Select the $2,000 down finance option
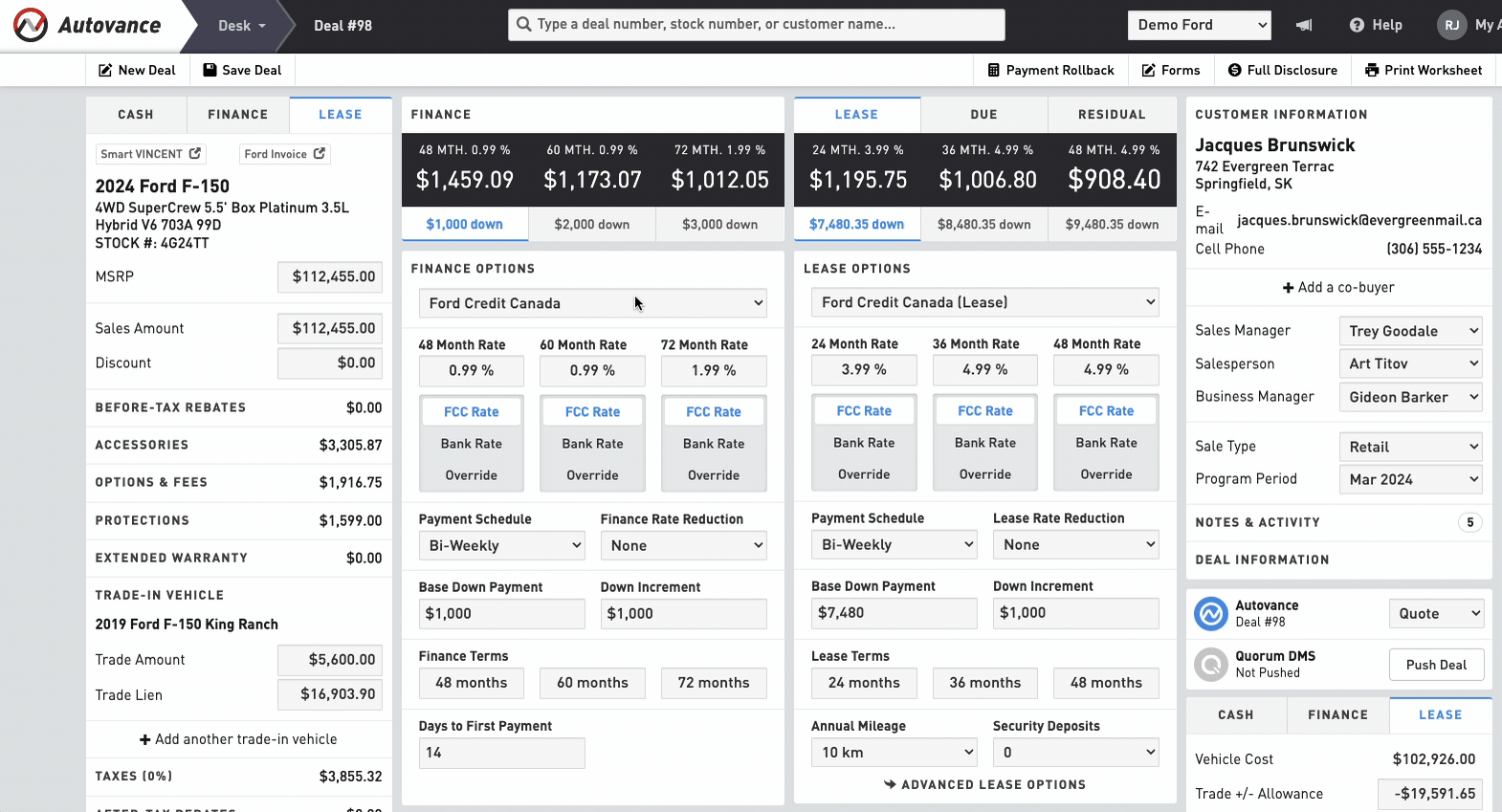The width and height of the screenshot is (1502, 812). pos(592,224)
